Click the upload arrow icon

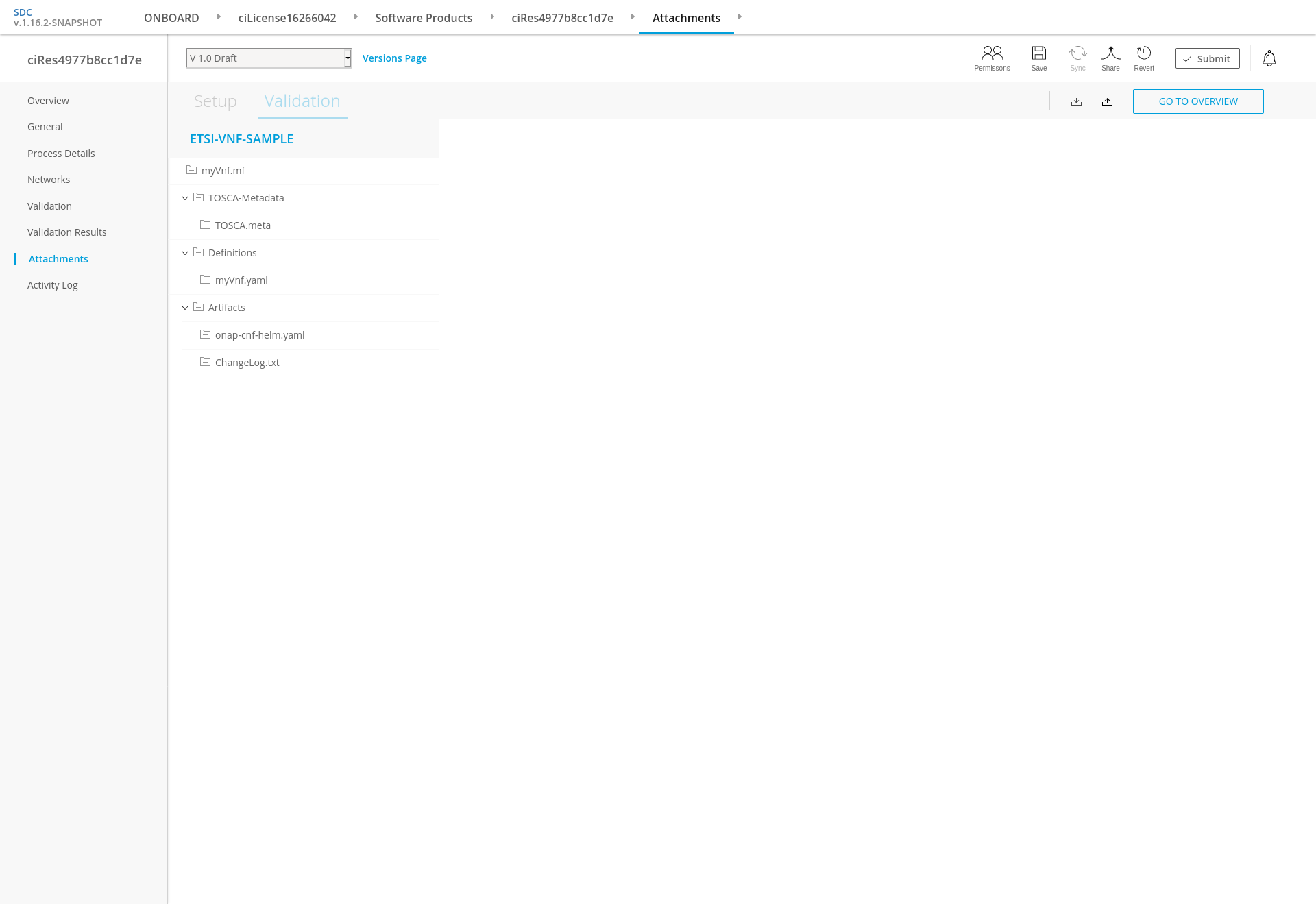(1107, 101)
